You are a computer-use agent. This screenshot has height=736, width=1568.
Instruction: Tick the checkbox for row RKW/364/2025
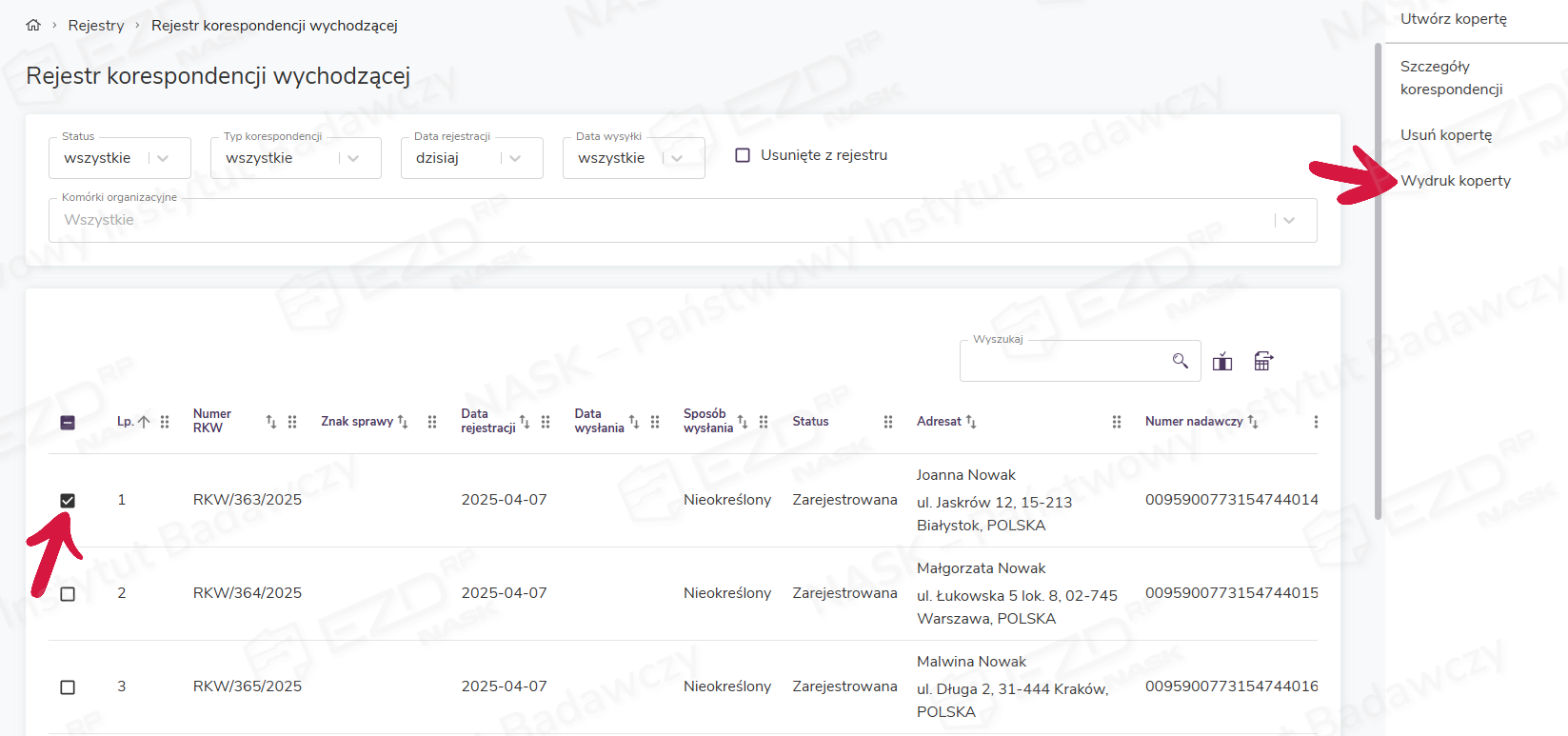click(x=68, y=594)
